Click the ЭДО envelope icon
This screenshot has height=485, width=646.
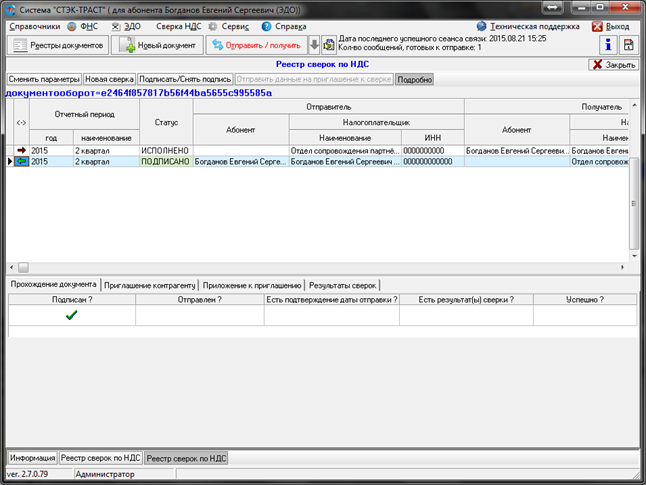coord(116,26)
